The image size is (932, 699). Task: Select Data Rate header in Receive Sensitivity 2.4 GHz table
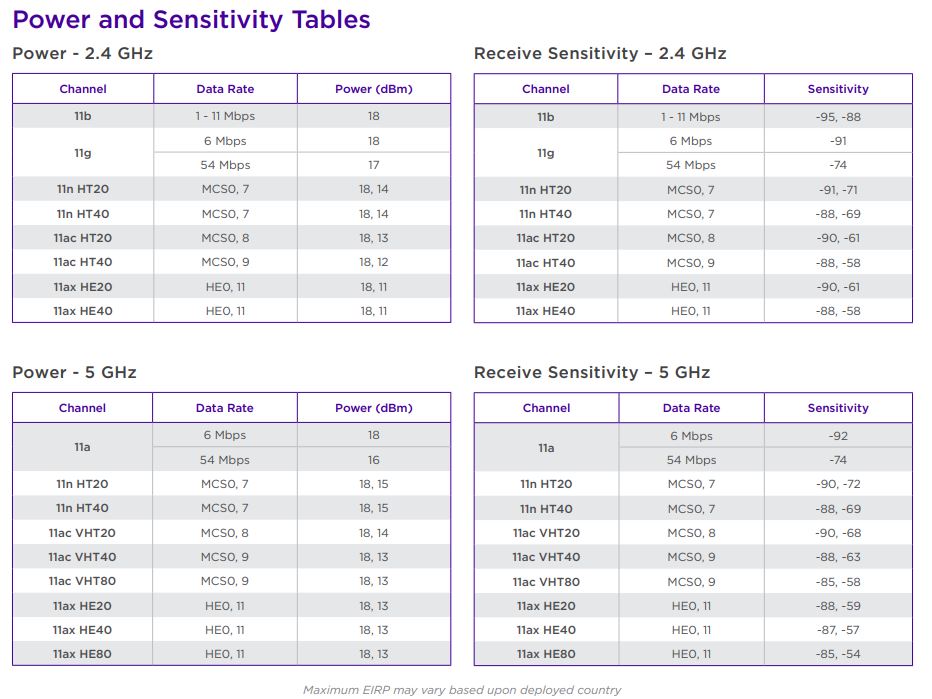pos(690,89)
